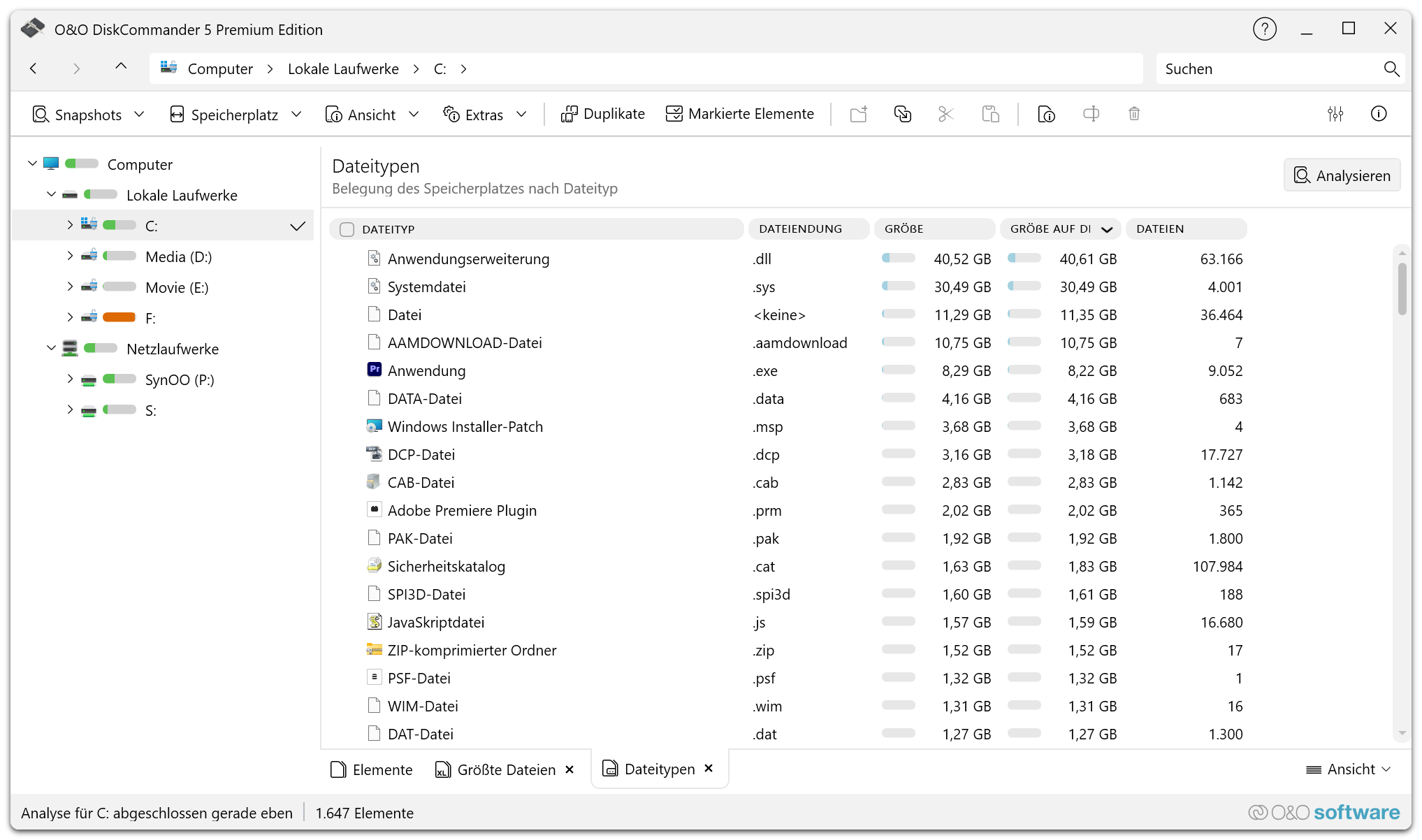Click the Analysieren button
The image size is (1422, 840).
[x=1342, y=175]
